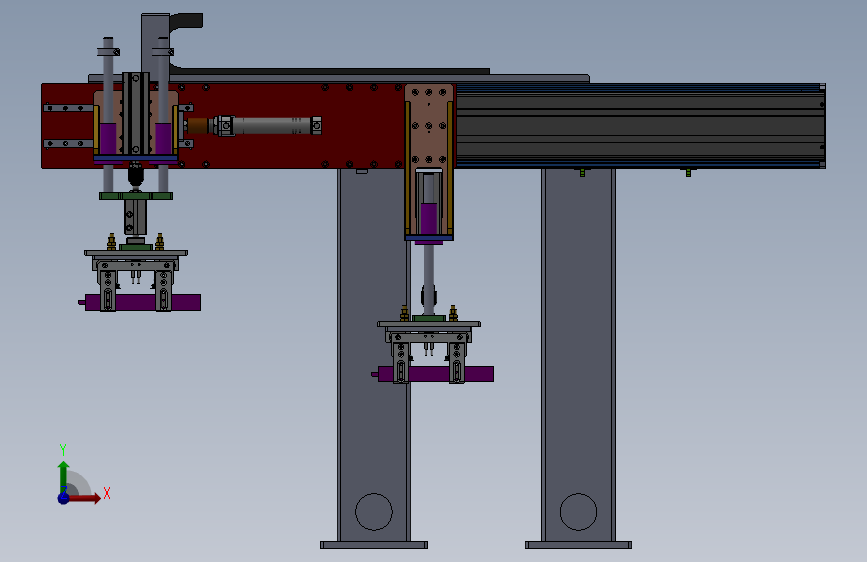Select the purple workpiece held by the left gripper
The image size is (867, 562).
pos(141,303)
